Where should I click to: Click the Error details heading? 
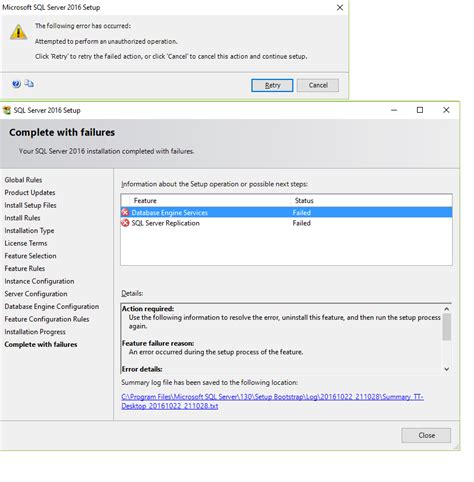(142, 369)
